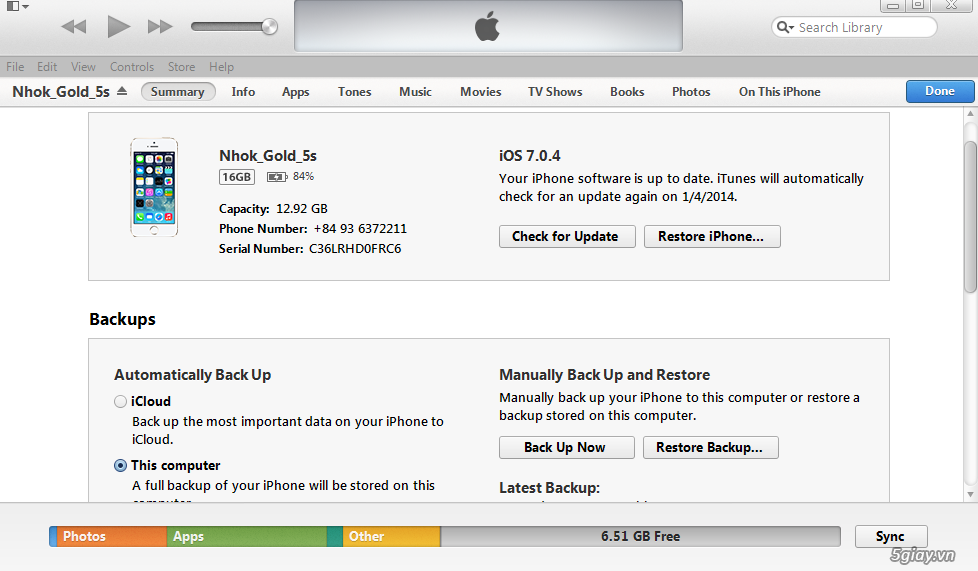This screenshot has width=978, height=571.
Task: Click the Latest Backup label
Action: pyautogui.click(x=550, y=488)
